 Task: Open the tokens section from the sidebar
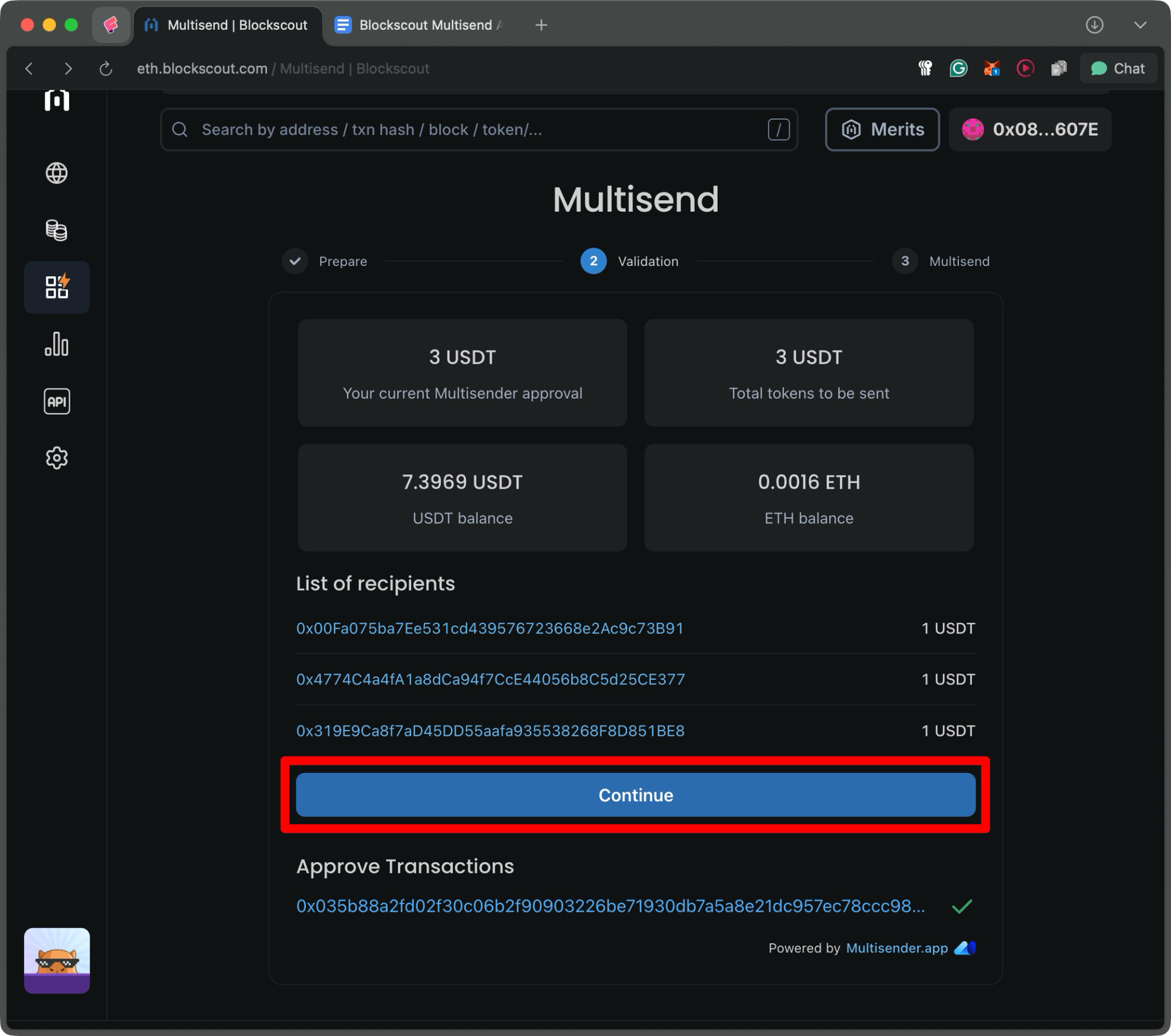point(56,229)
